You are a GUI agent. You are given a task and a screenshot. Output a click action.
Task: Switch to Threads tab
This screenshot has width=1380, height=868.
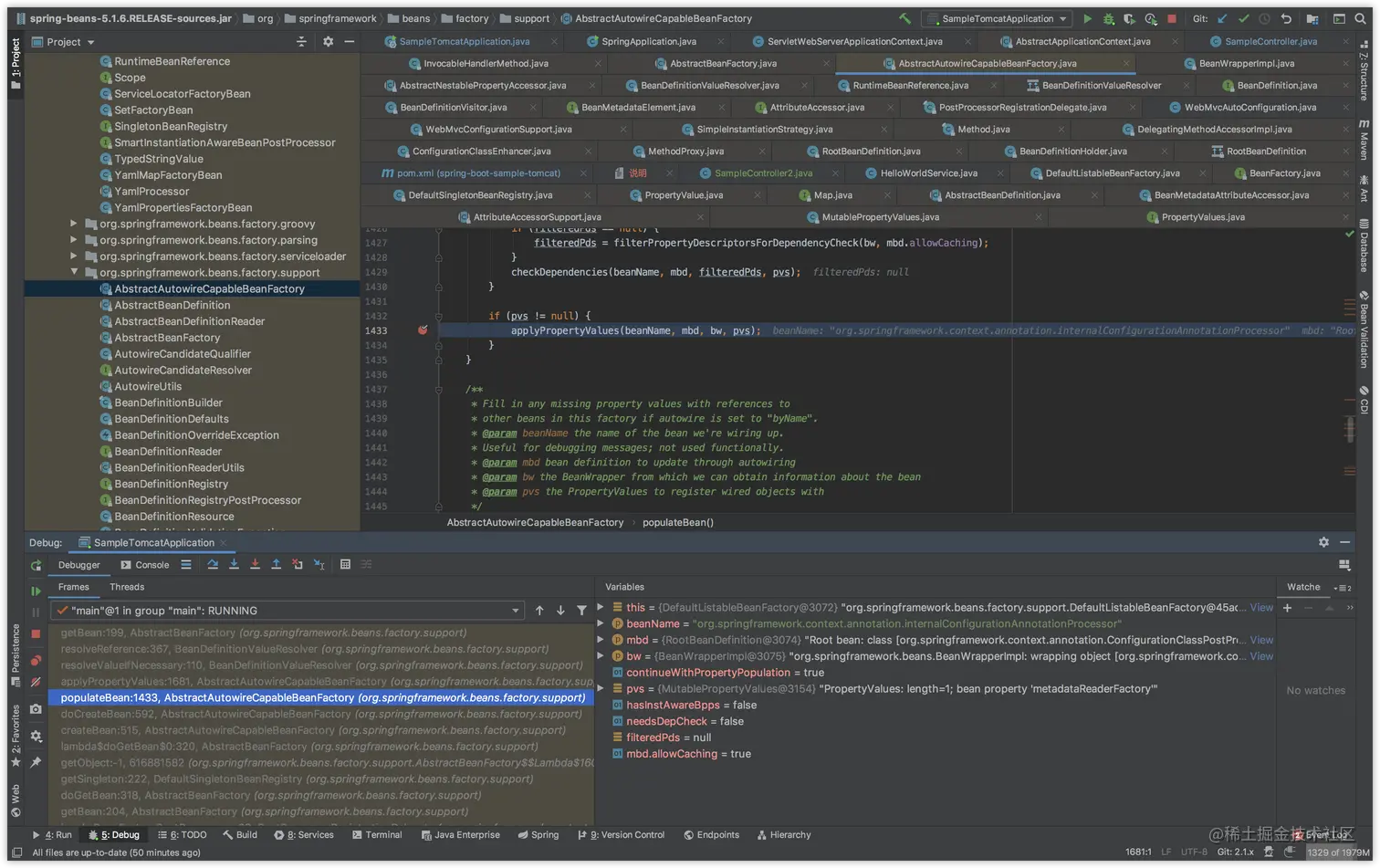pos(127,587)
